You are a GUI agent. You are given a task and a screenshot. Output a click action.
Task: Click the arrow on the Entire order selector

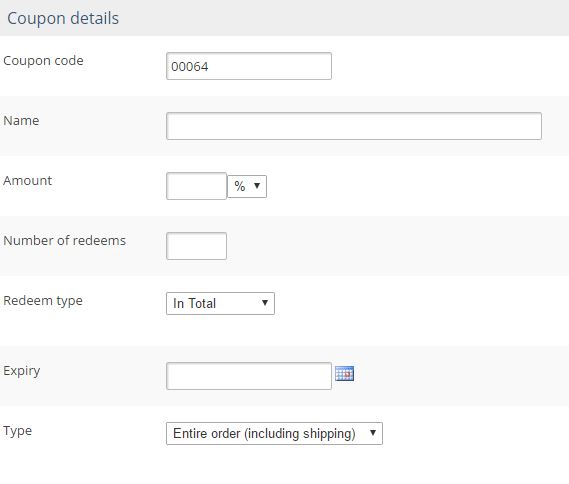click(x=373, y=432)
